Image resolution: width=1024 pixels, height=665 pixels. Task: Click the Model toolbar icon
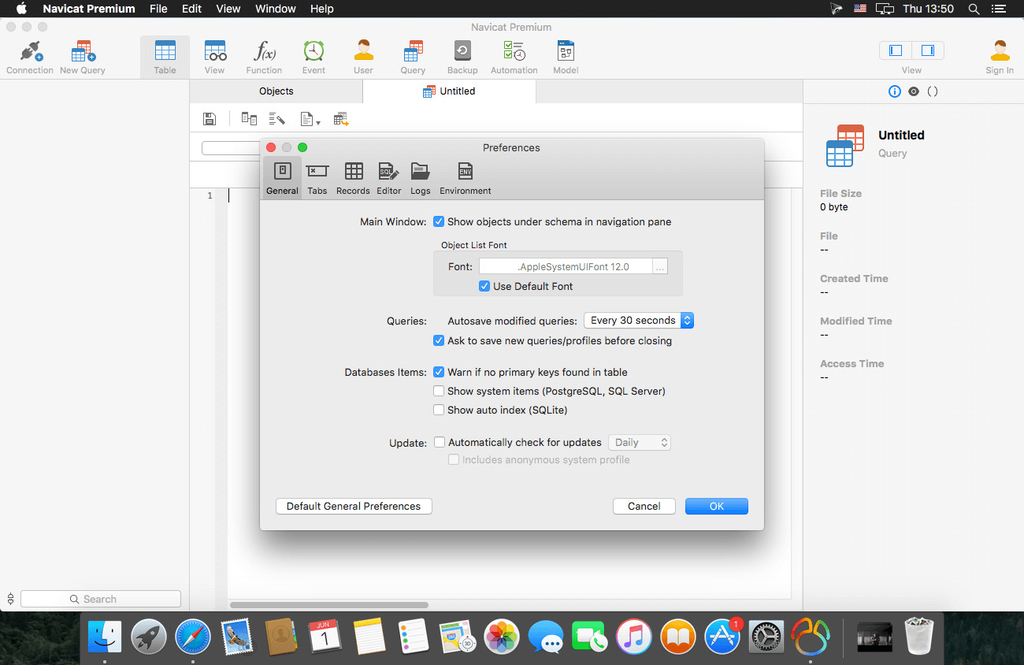[565, 56]
